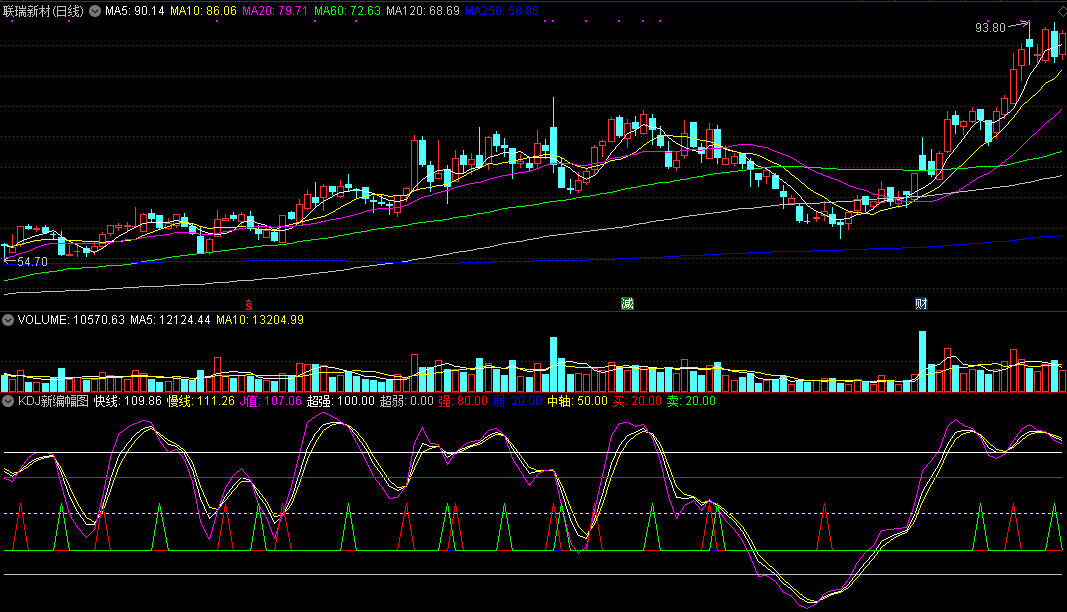Click the volume MA10: 13204.99 label

click(x=260, y=320)
